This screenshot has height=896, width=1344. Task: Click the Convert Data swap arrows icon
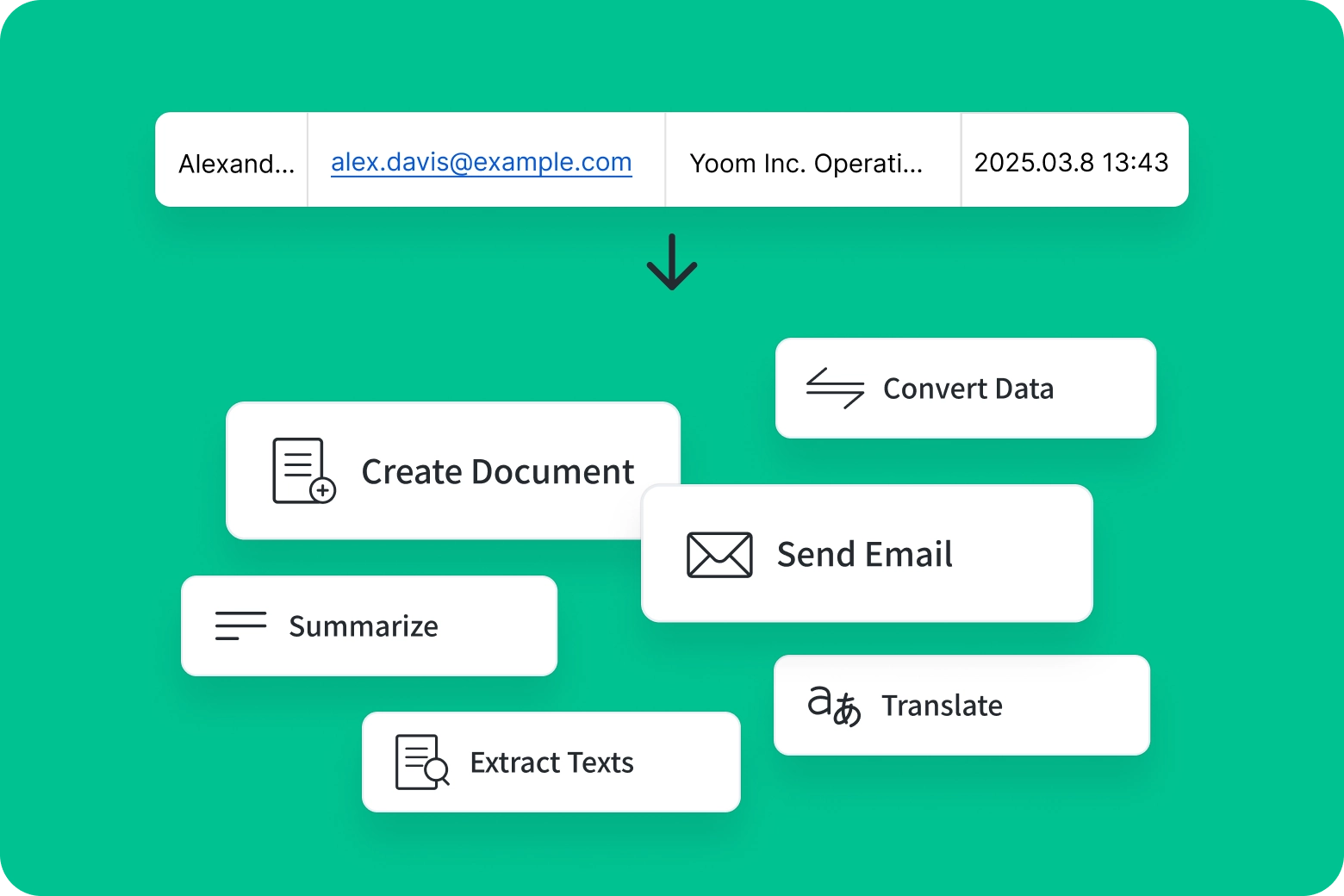(x=835, y=389)
